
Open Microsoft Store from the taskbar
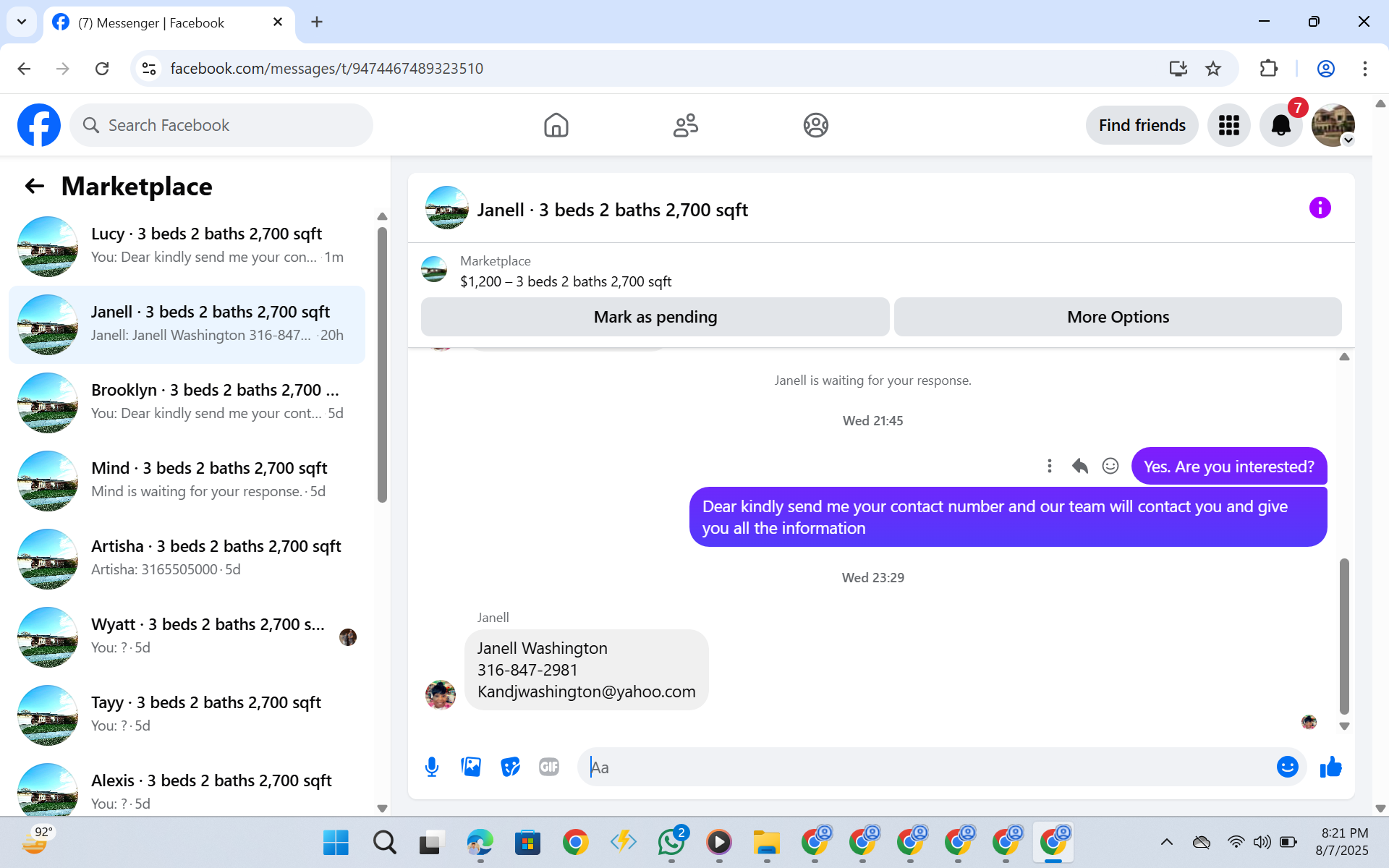click(x=527, y=842)
